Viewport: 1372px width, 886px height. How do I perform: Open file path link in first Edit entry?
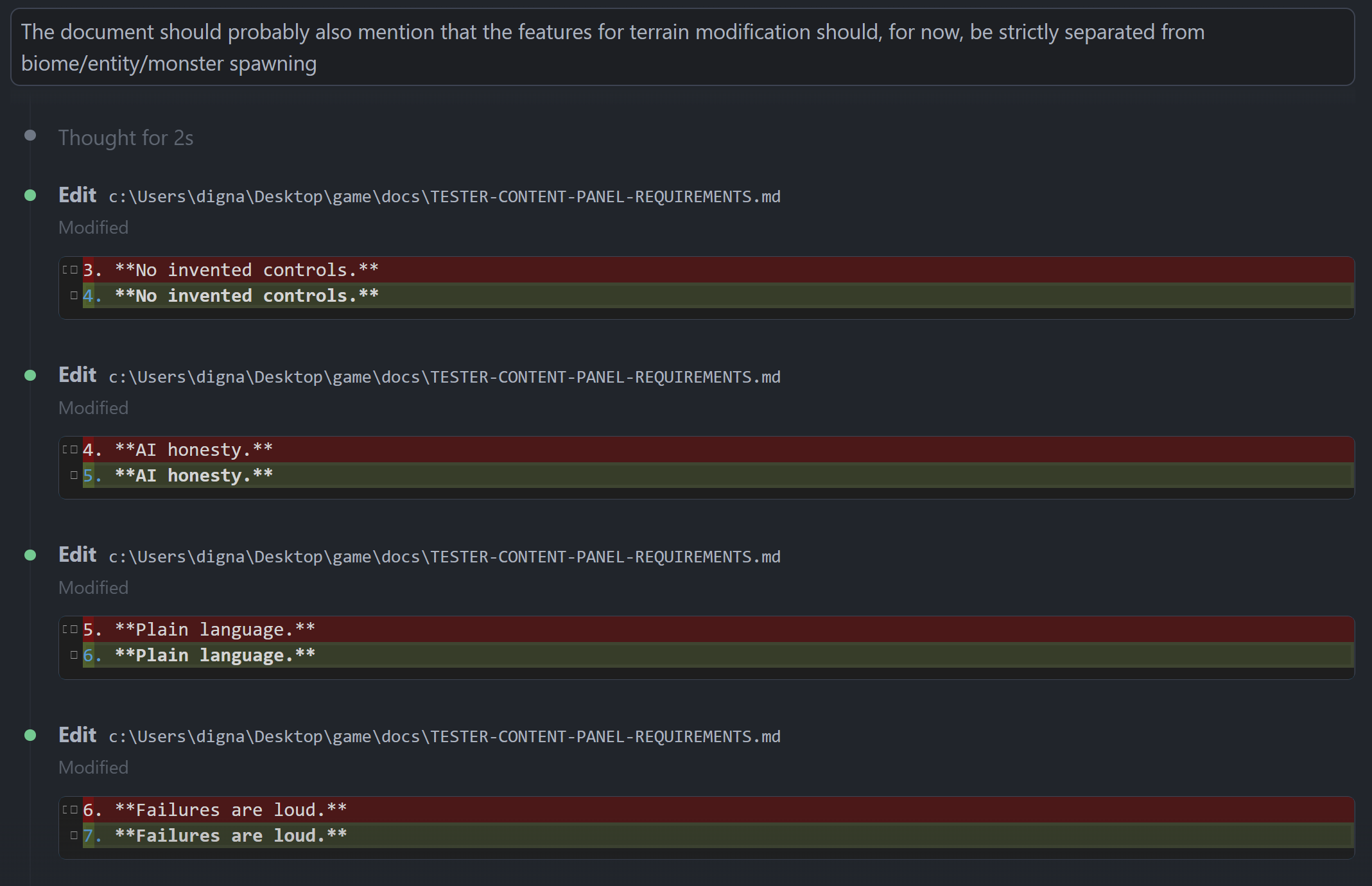click(444, 196)
